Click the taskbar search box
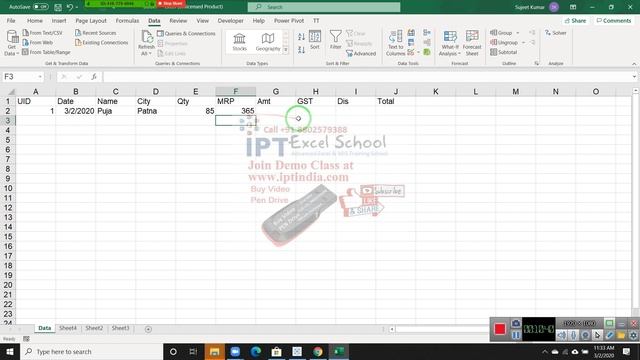Viewport: 640px width, 360px height. 91,351
